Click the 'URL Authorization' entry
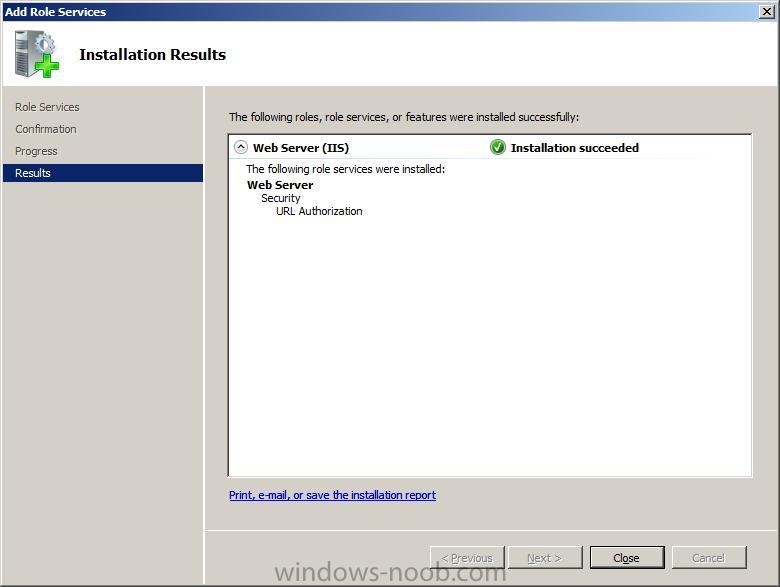Viewport: 780px width, 587px height. [x=319, y=211]
